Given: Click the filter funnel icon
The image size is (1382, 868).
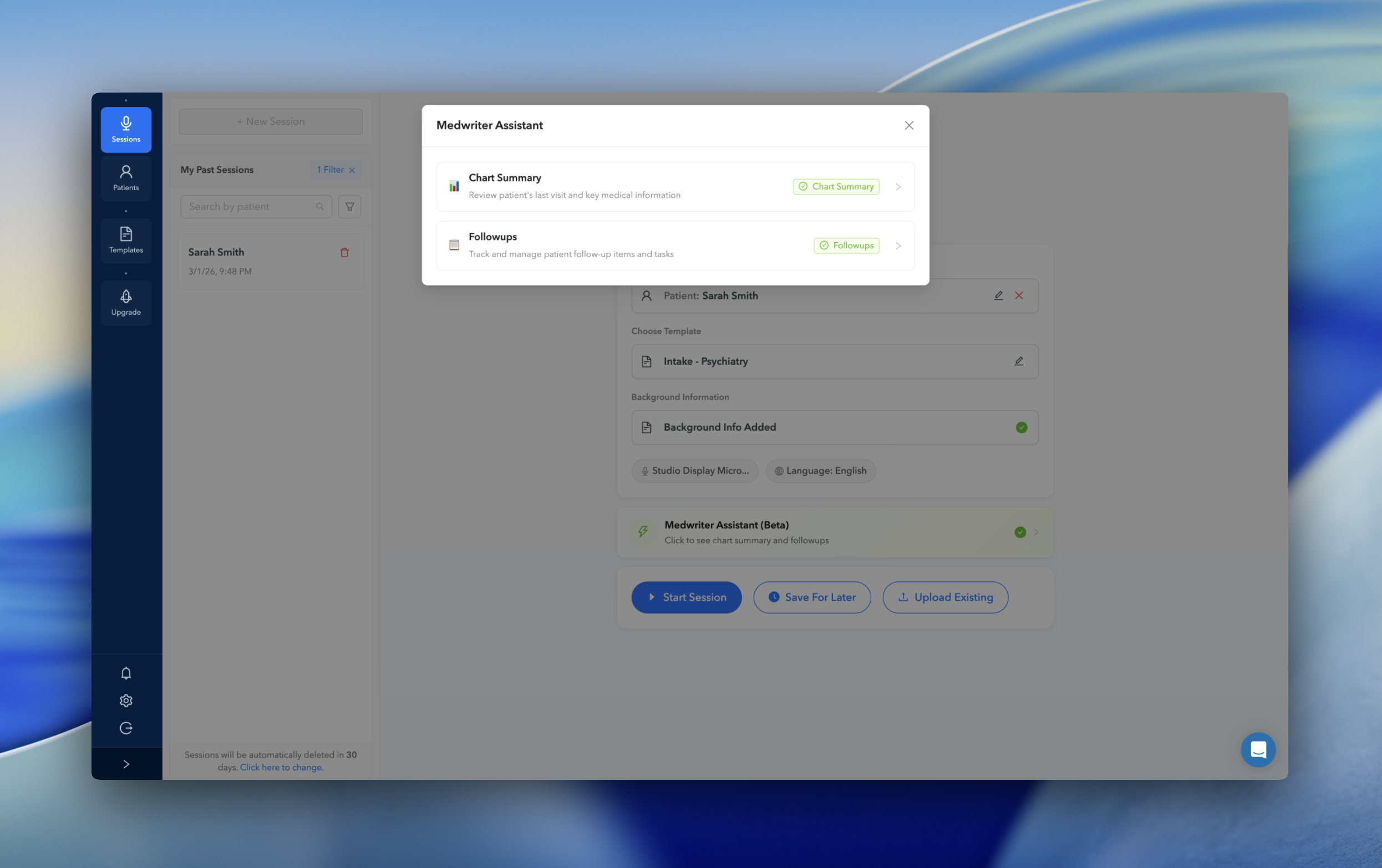Looking at the screenshot, I should (x=349, y=207).
